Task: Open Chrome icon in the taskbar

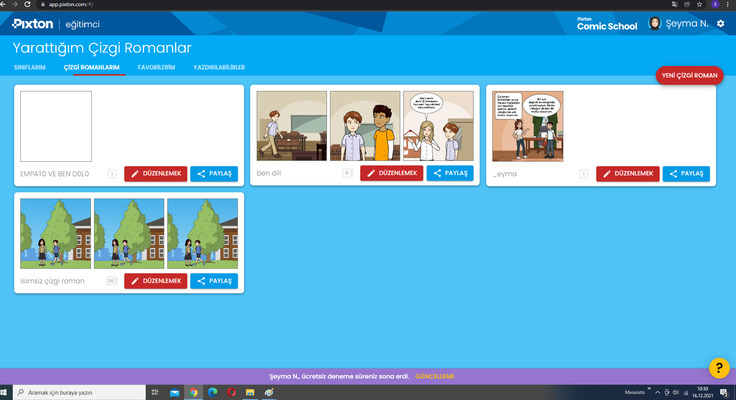Action: 194,393
